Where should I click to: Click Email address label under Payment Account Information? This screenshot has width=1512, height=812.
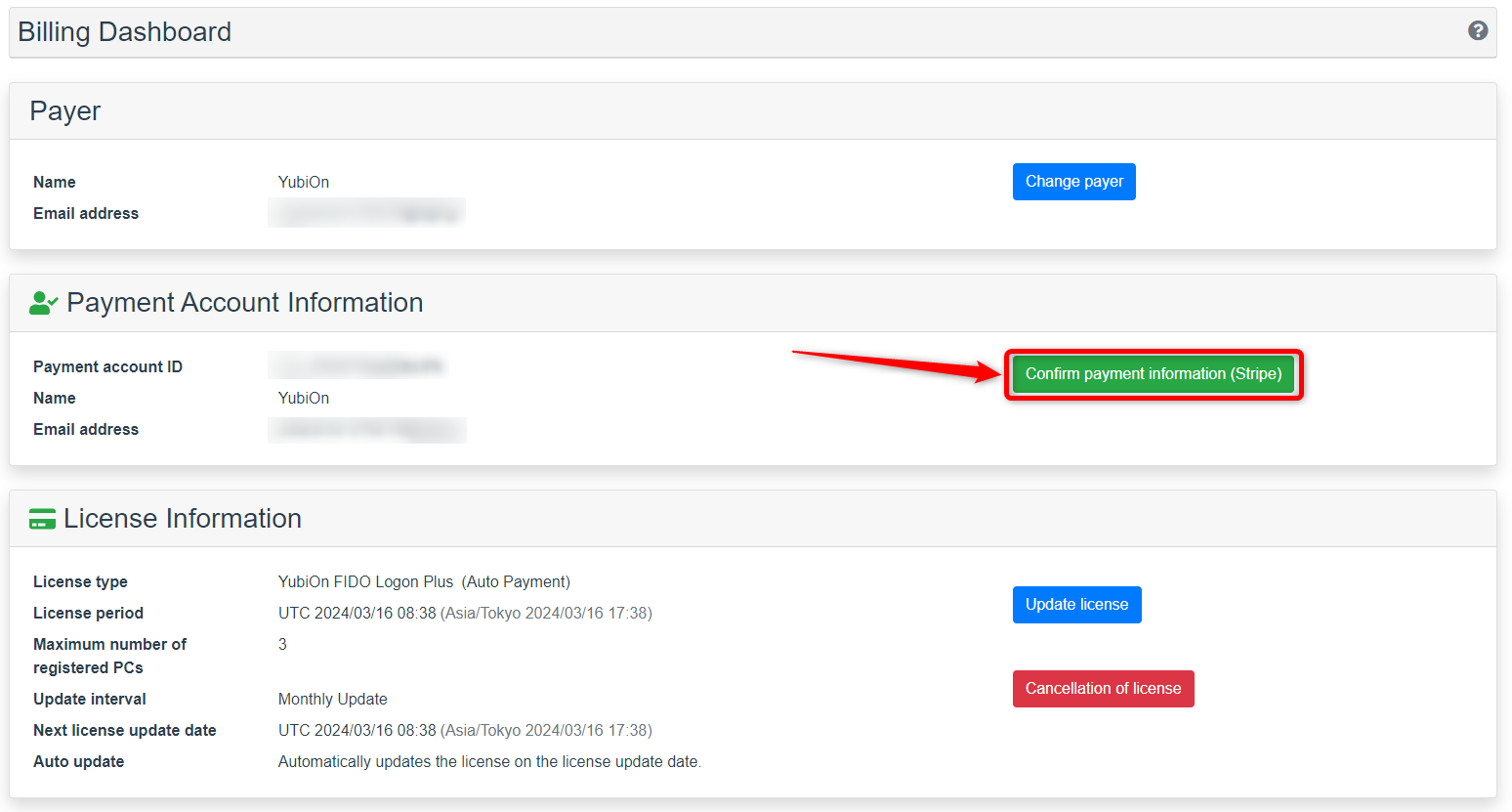(86, 429)
